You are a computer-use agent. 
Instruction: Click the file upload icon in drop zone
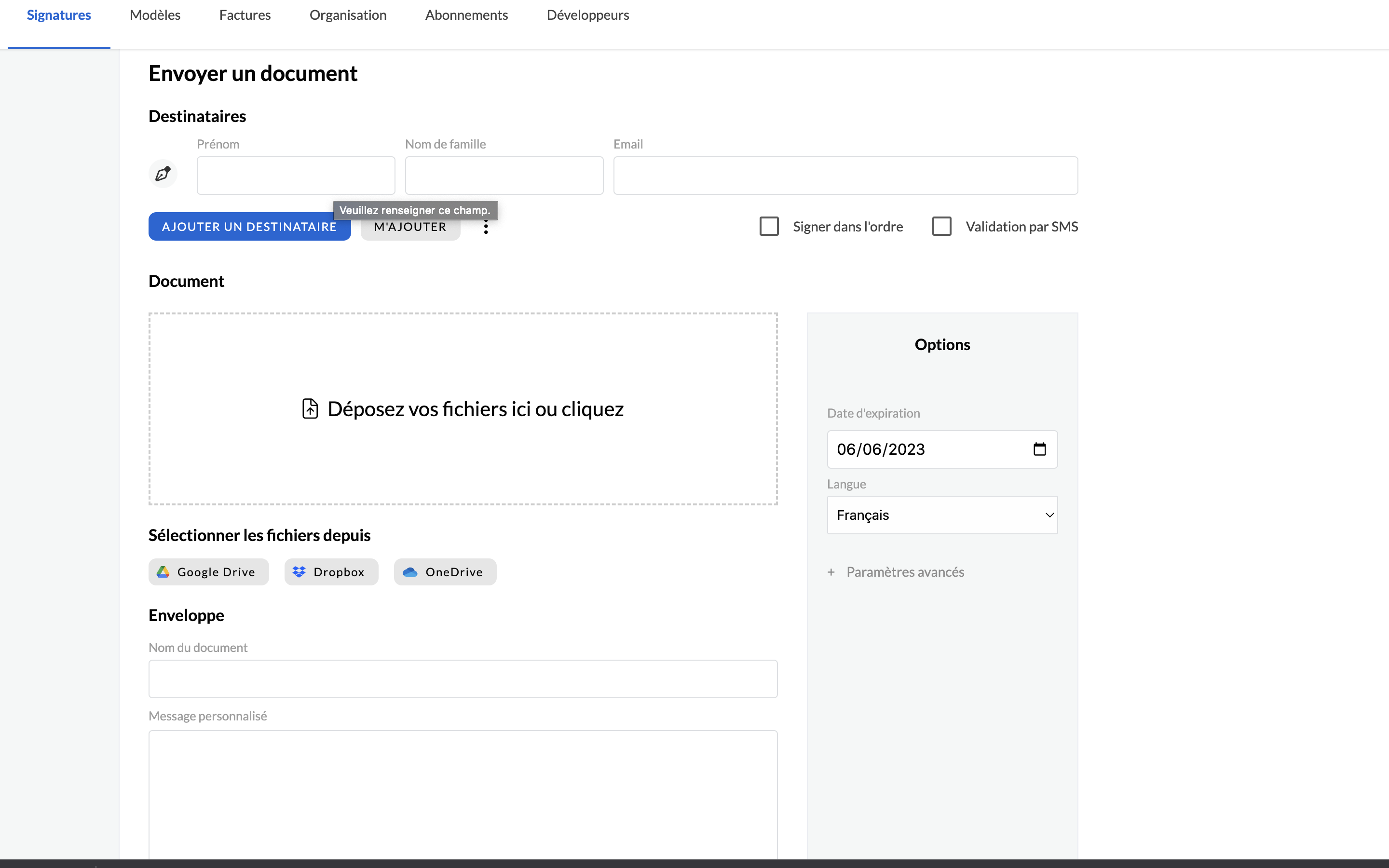[x=310, y=409]
